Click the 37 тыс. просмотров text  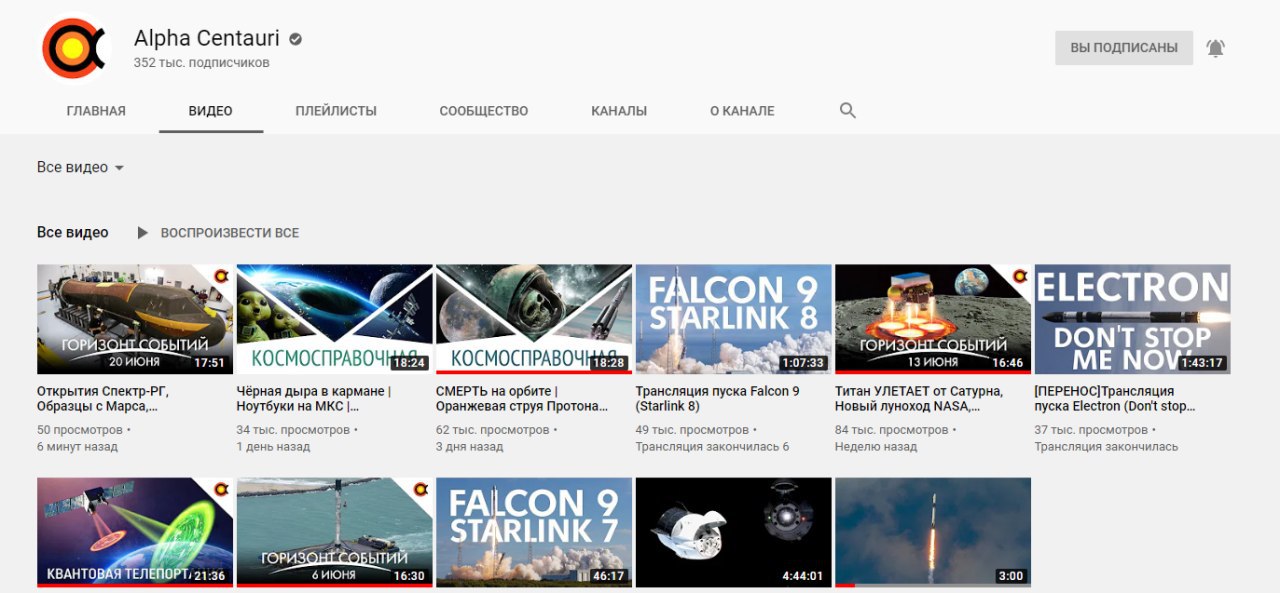tap(1091, 430)
